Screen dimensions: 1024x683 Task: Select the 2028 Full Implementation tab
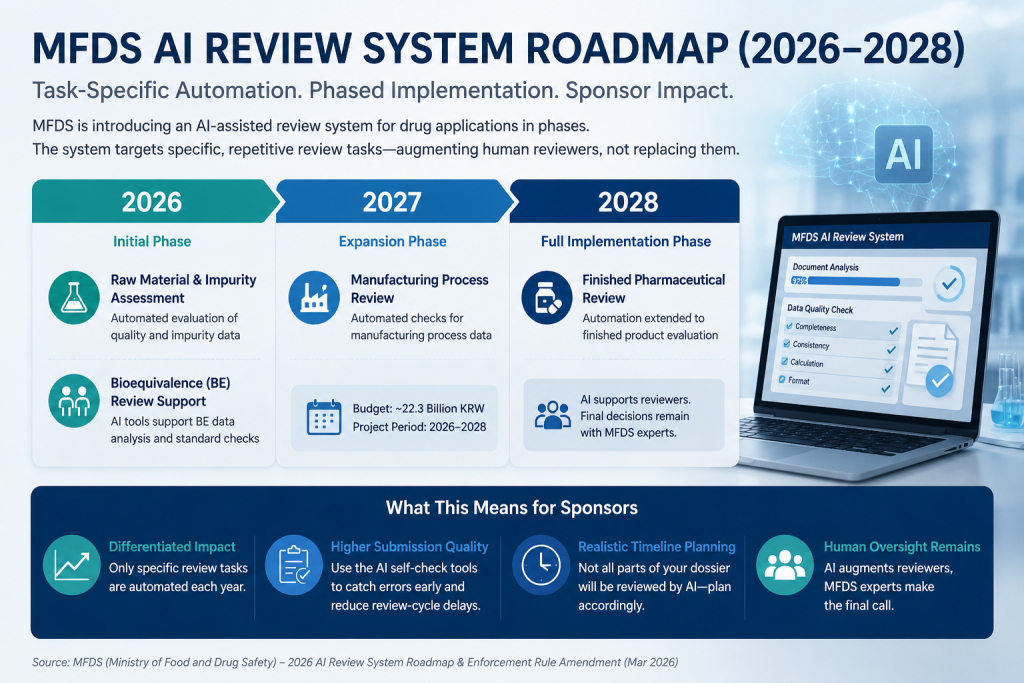(626, 201)
